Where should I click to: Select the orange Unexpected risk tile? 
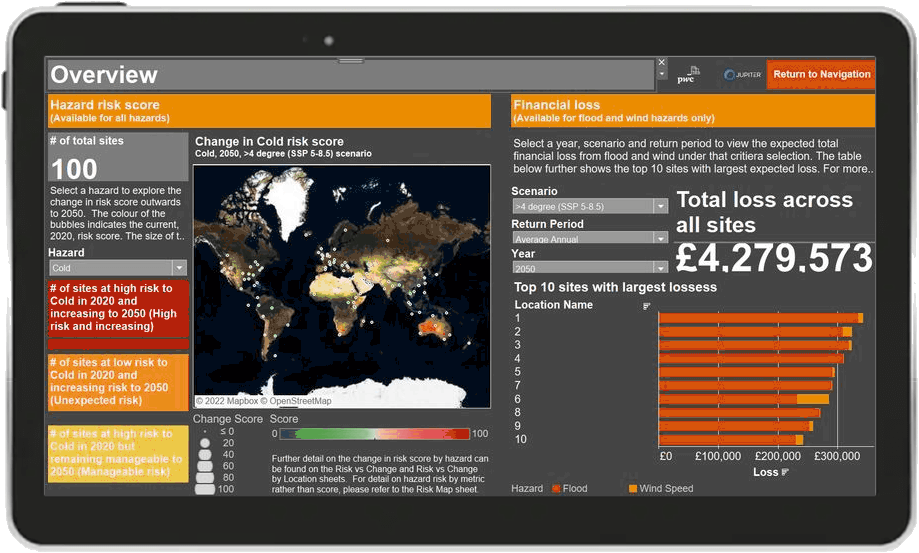117,382
